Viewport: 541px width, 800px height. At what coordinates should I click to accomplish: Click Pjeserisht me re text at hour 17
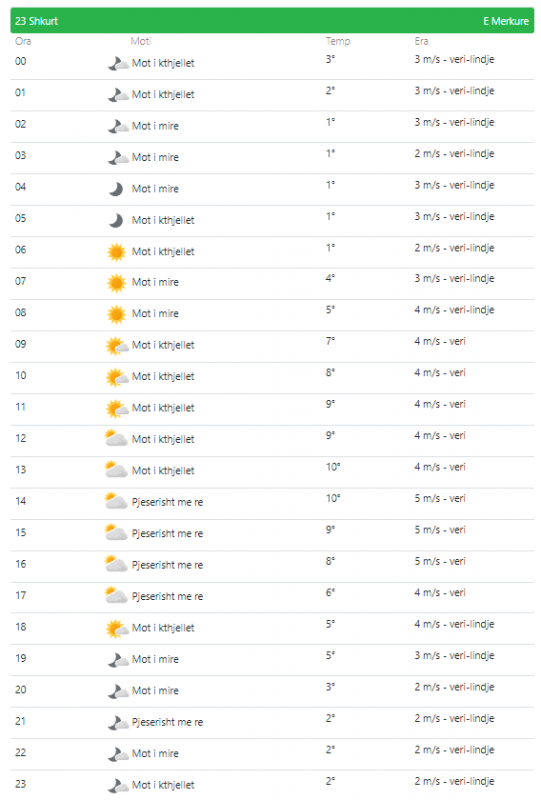[167, 596]
